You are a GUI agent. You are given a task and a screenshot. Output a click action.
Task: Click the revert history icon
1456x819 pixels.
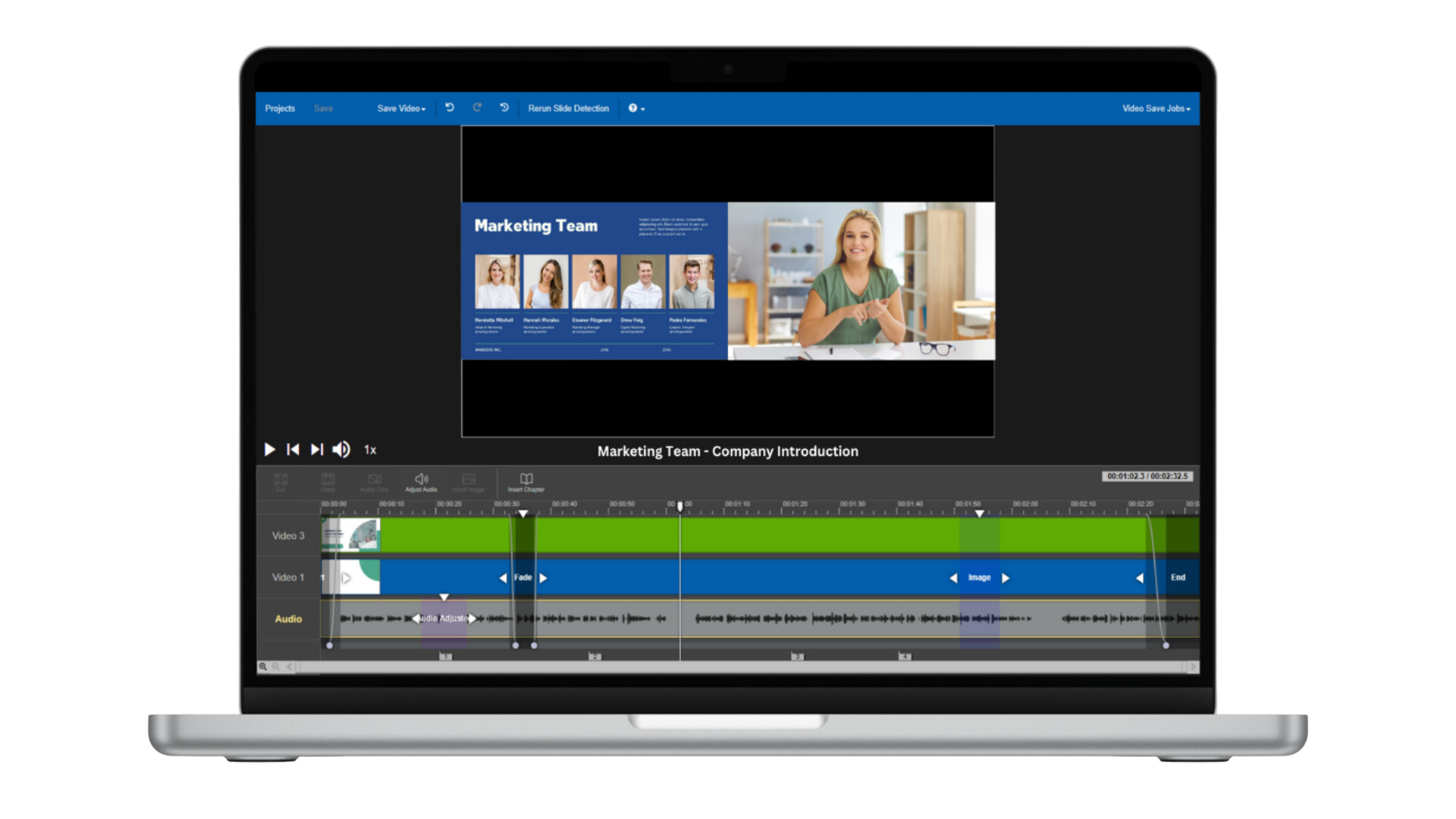point(504,108)
